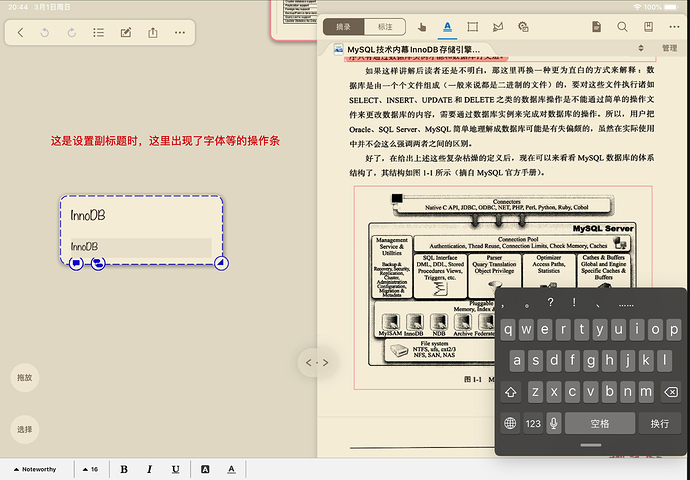The image size is (690, 480).
Task: Toggle underline formatting
Action: 176,469
